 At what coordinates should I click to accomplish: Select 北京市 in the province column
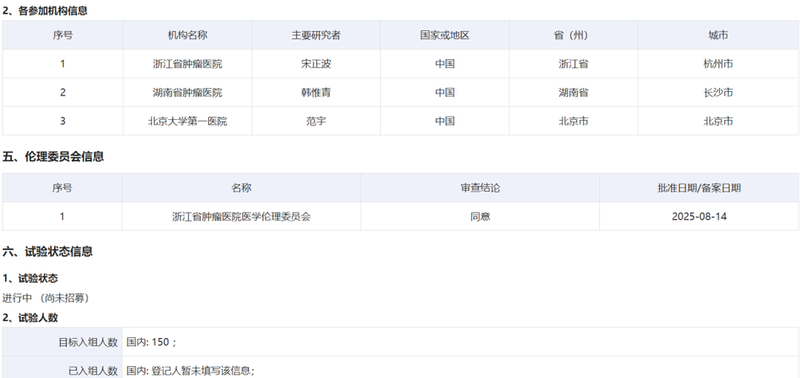[x=573, y=121]
